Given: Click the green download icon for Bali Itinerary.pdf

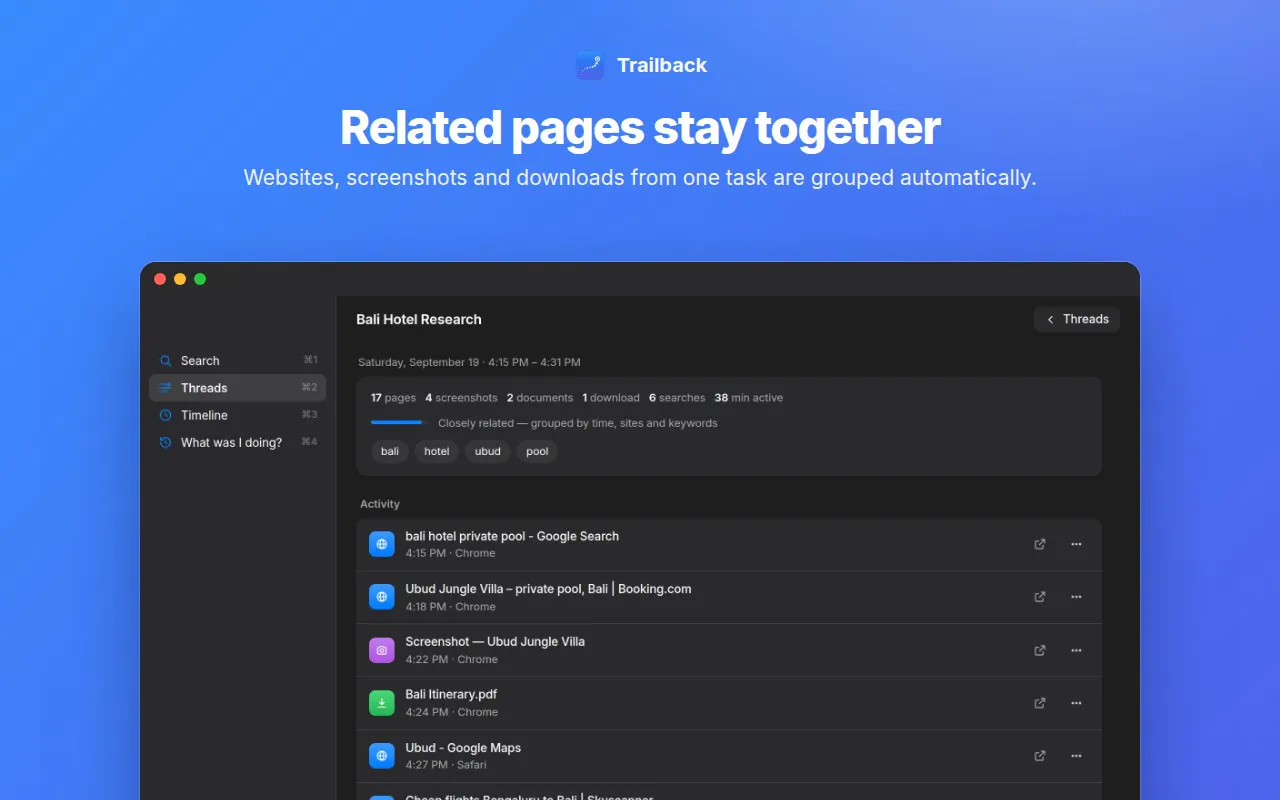Looking at the screenshot, I should click(381, 703).
